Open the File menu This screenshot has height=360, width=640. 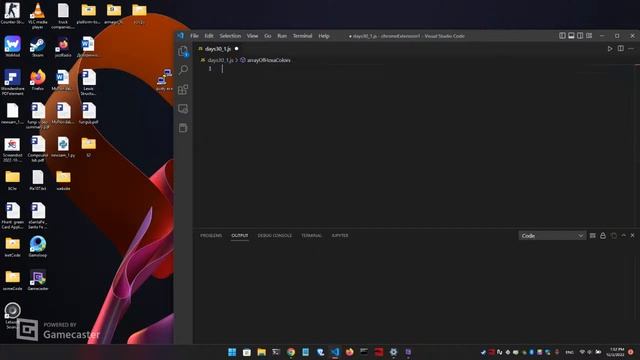coord(194,36)
